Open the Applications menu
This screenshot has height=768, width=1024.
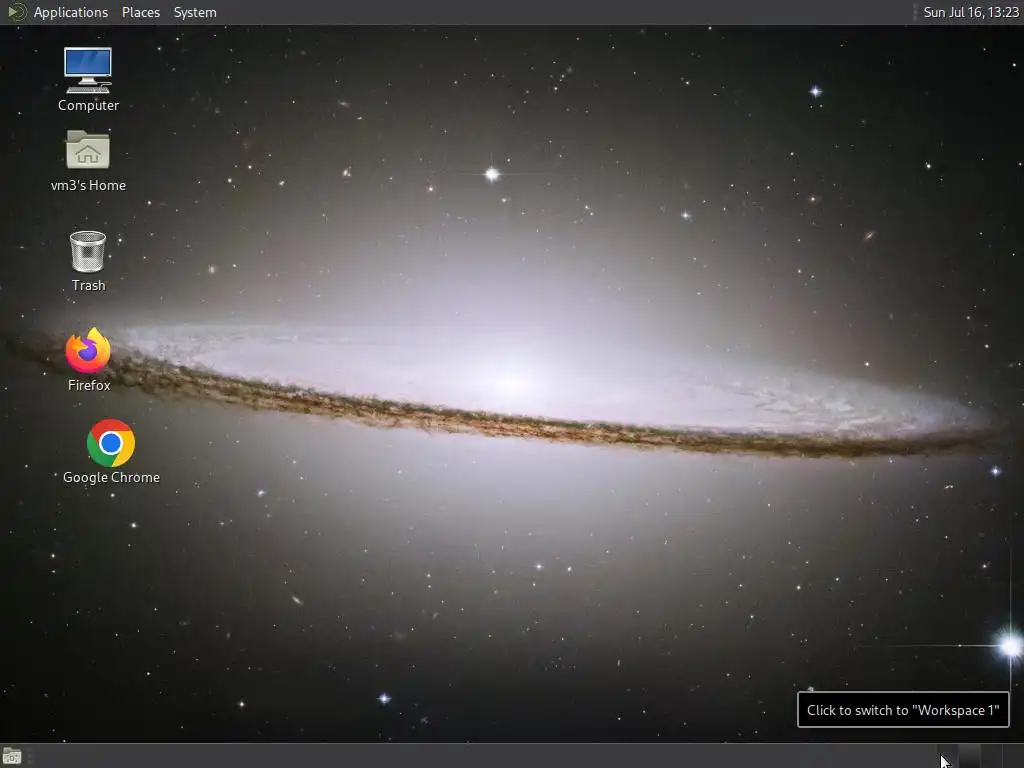tap(71, 12)
